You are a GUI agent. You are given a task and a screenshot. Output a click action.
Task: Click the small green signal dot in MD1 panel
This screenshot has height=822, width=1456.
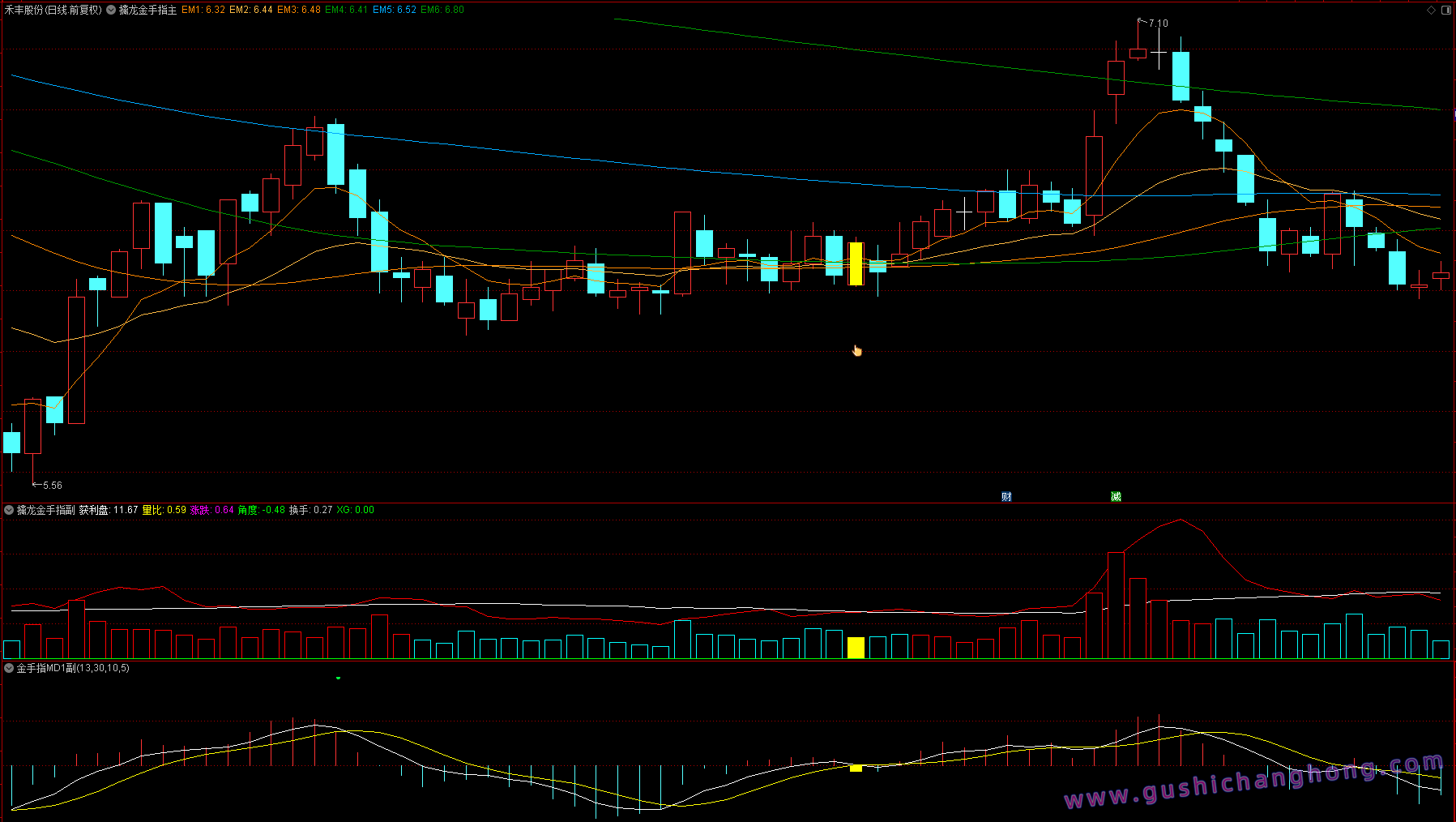338,678
